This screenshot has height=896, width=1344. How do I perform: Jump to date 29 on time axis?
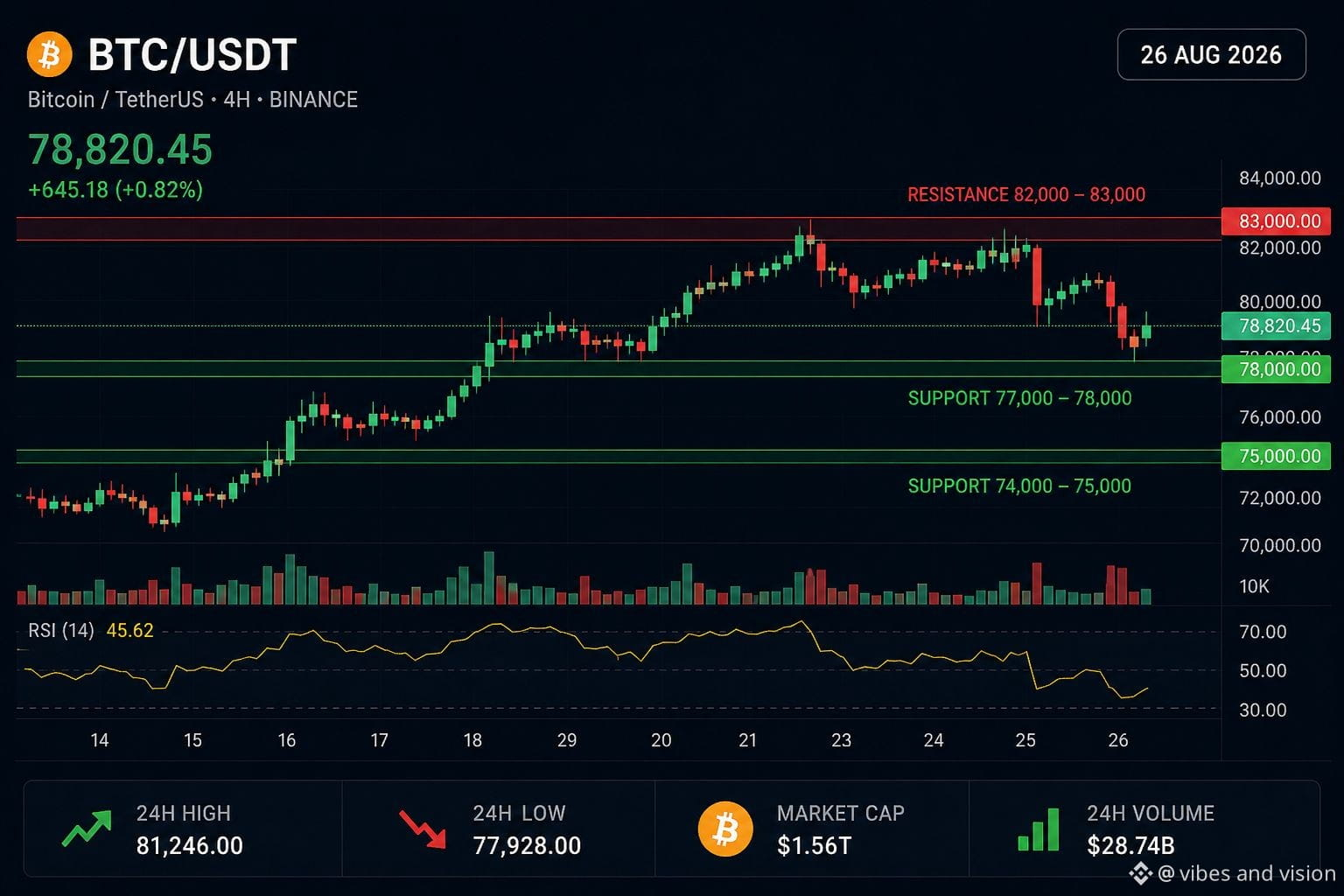click(x=567, y=740)
